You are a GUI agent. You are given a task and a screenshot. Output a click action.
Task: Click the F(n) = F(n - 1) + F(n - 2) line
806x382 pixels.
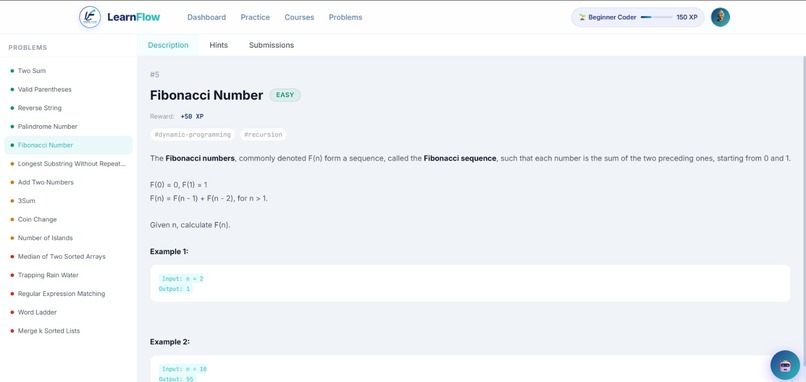pos(209,198)
